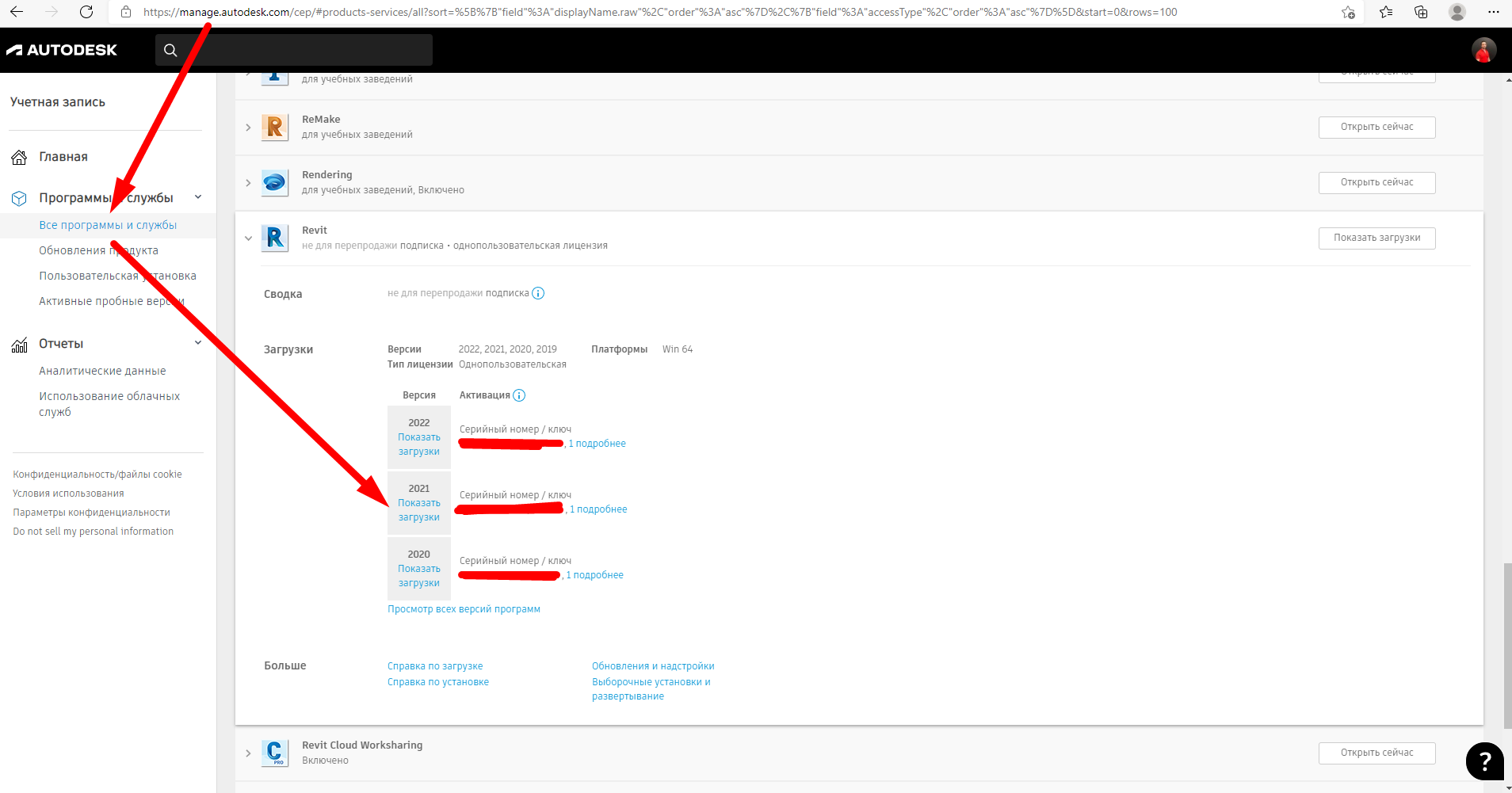
Task: Open Аналитические данные report
Action: pyautogui.click(x=102, y=371)
